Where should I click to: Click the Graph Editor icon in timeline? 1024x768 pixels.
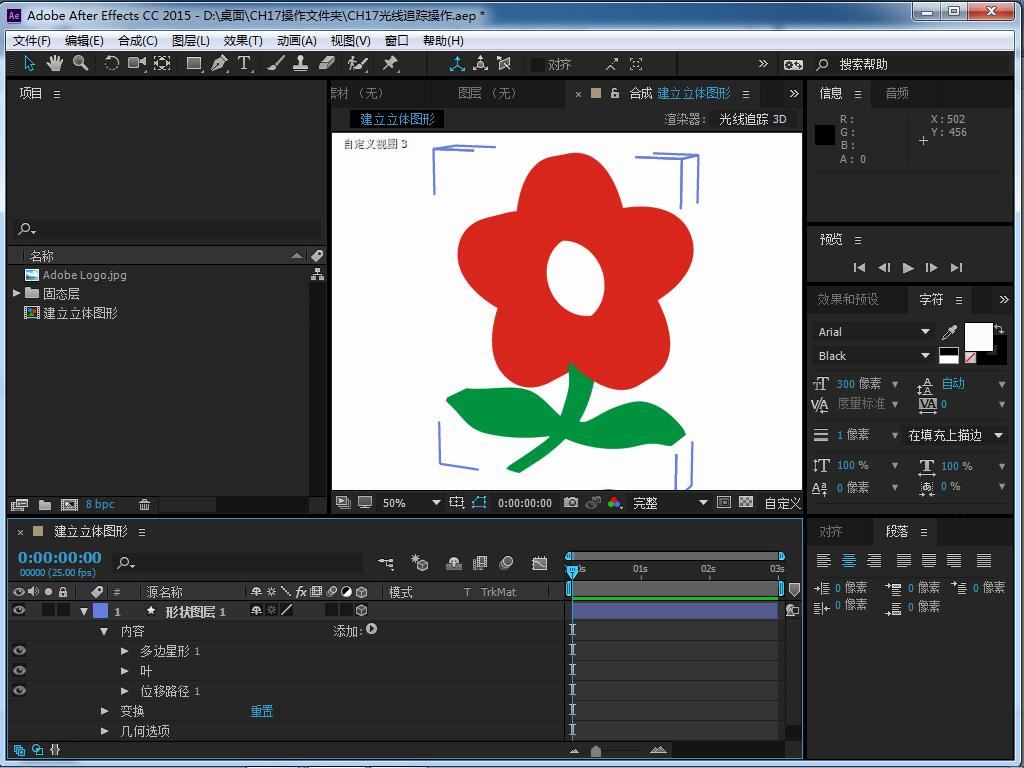[539, 563]
